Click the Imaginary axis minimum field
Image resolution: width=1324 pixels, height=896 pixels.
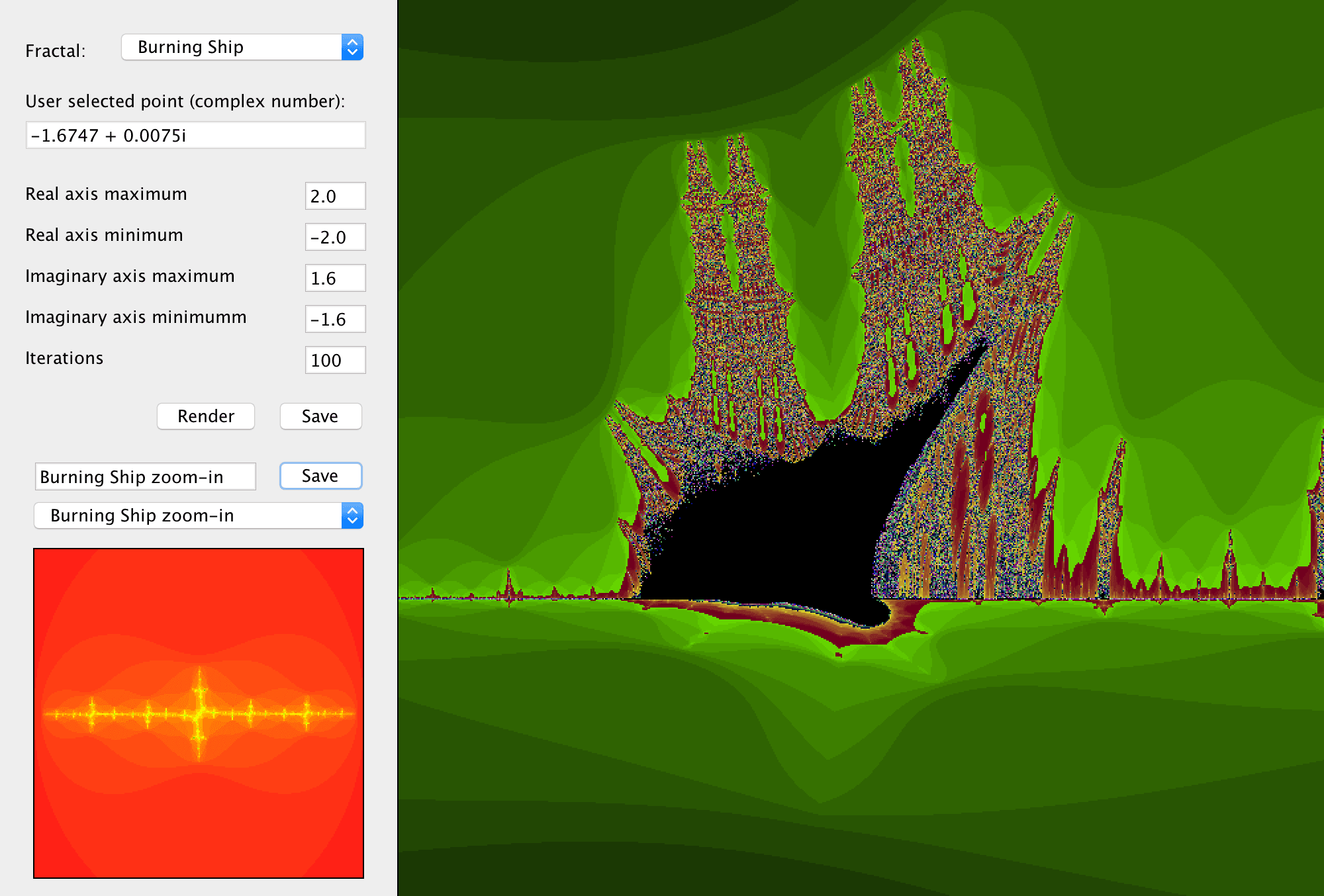[335, 319]
